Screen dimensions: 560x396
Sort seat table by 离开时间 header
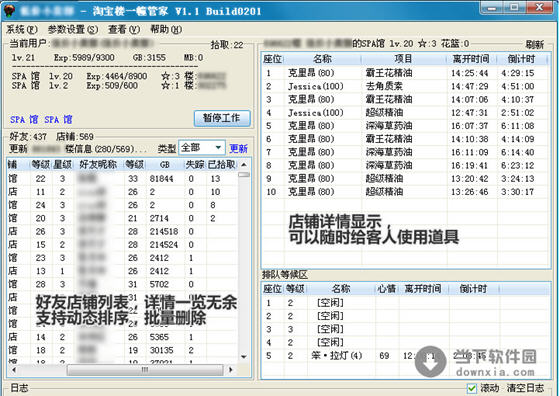coord(471,59)
